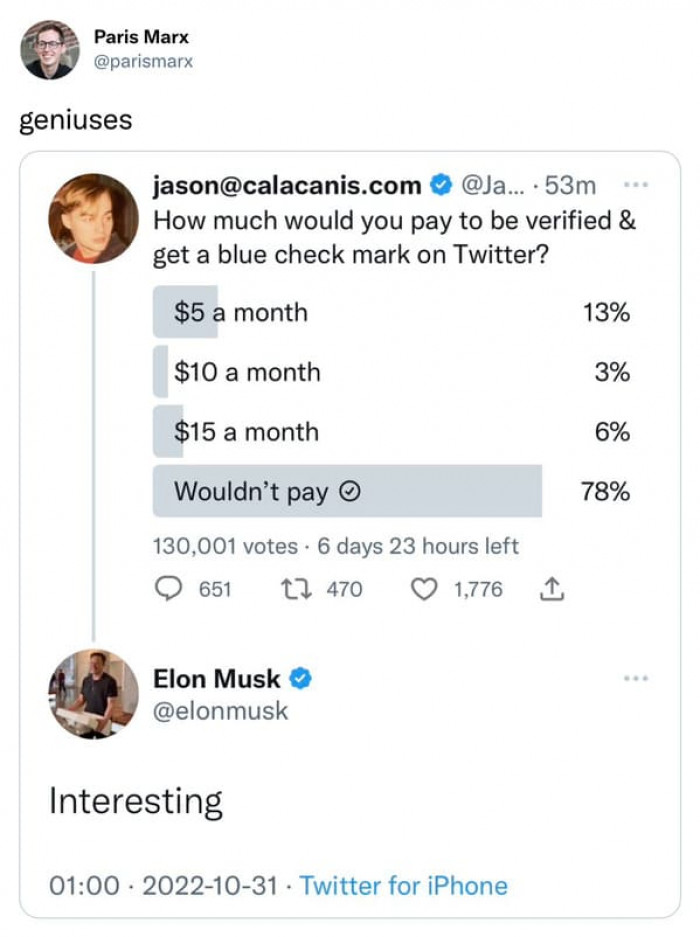The width and height of the screenshot is (700, 937).
Task: Click the @elonmusk handle
Action: [x=220, y=711]
